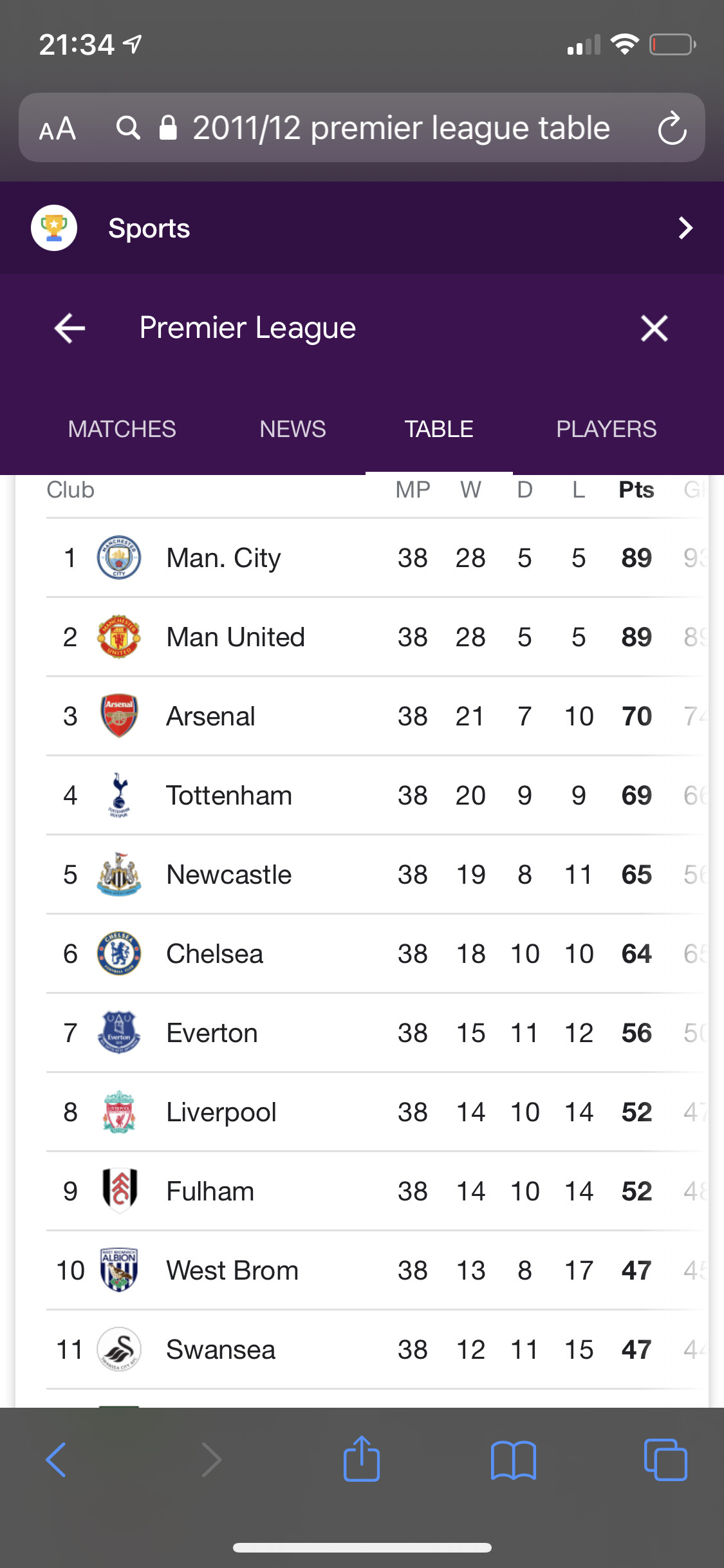Open the PLAYERS tab
This screenshot has width=724, height=1568.
pos(606,429)
